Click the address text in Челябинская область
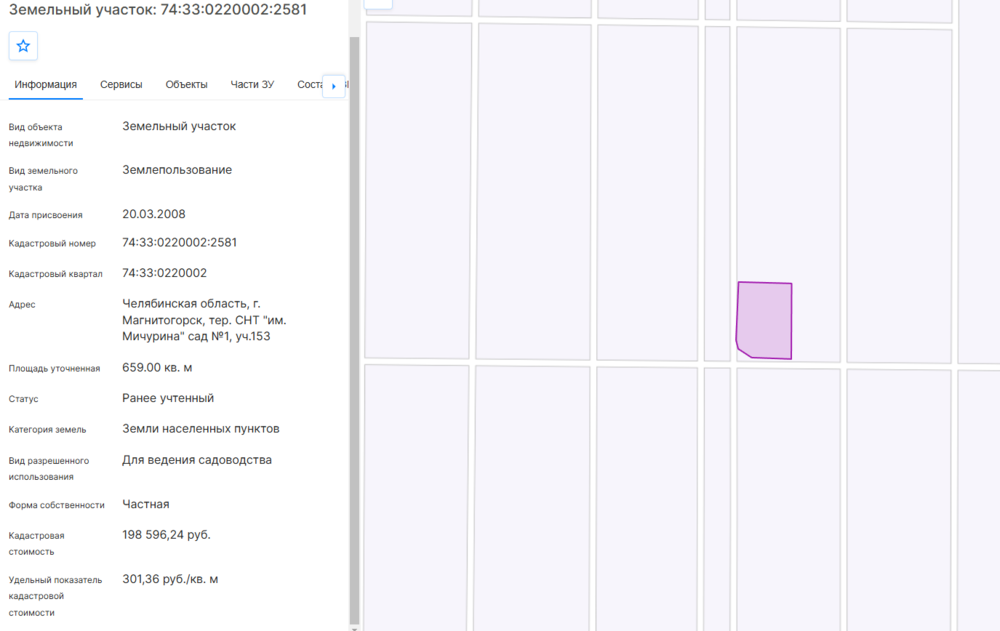 click(204, 320)
